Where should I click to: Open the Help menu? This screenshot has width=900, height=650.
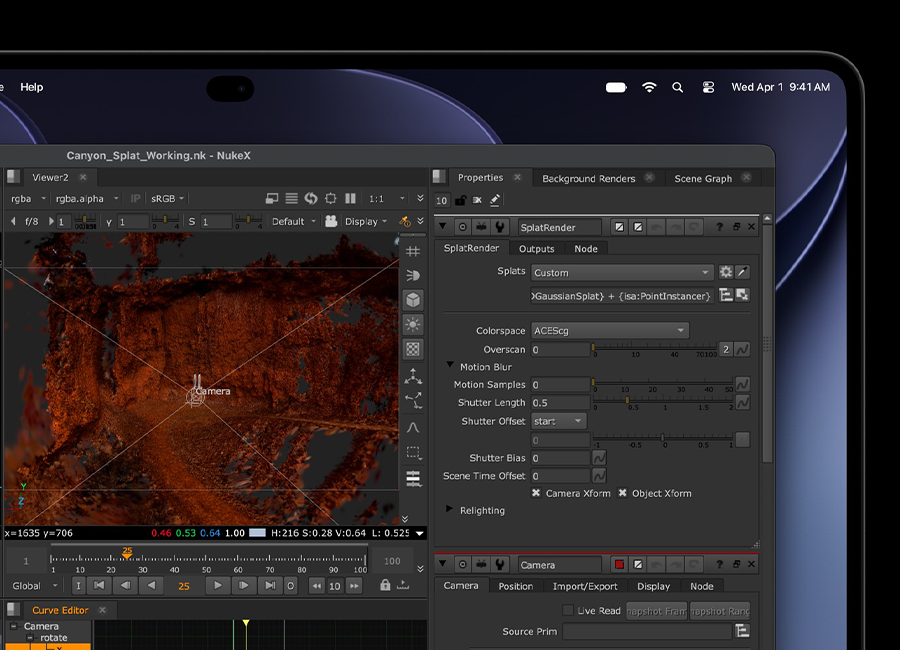coord(32,87)
